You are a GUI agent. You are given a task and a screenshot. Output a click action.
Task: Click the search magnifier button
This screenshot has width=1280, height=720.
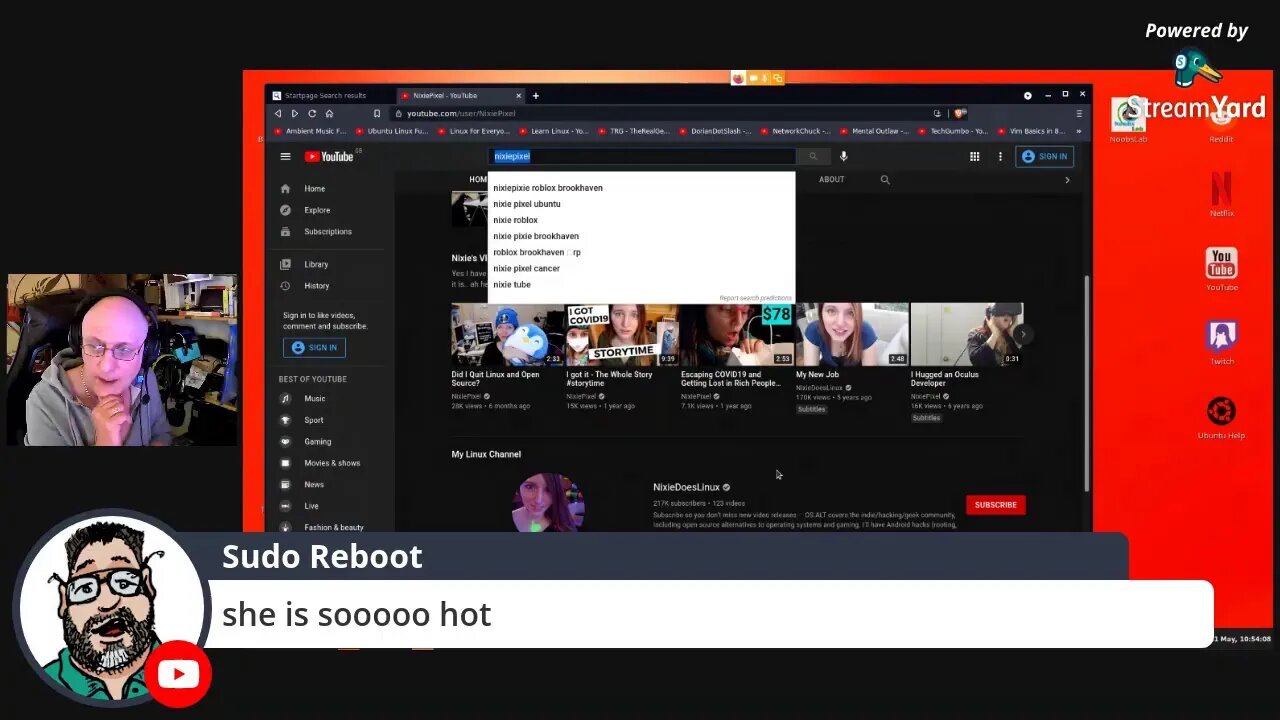click(x=813, y=156)
